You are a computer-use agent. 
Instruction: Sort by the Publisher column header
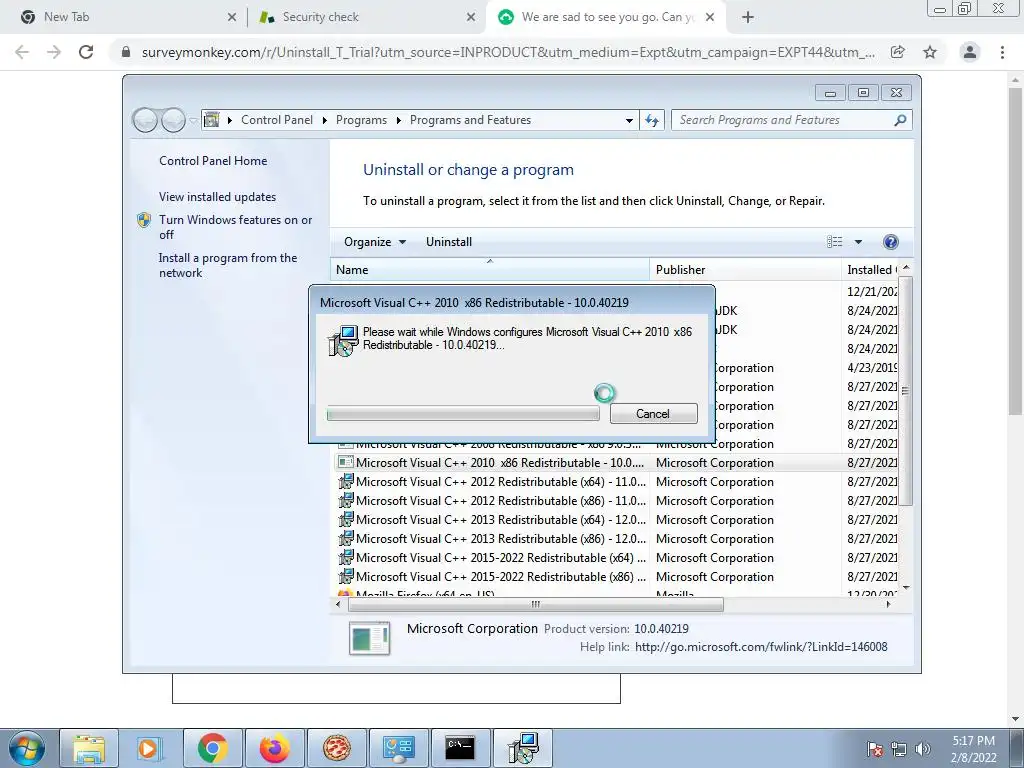click(745, 270)
